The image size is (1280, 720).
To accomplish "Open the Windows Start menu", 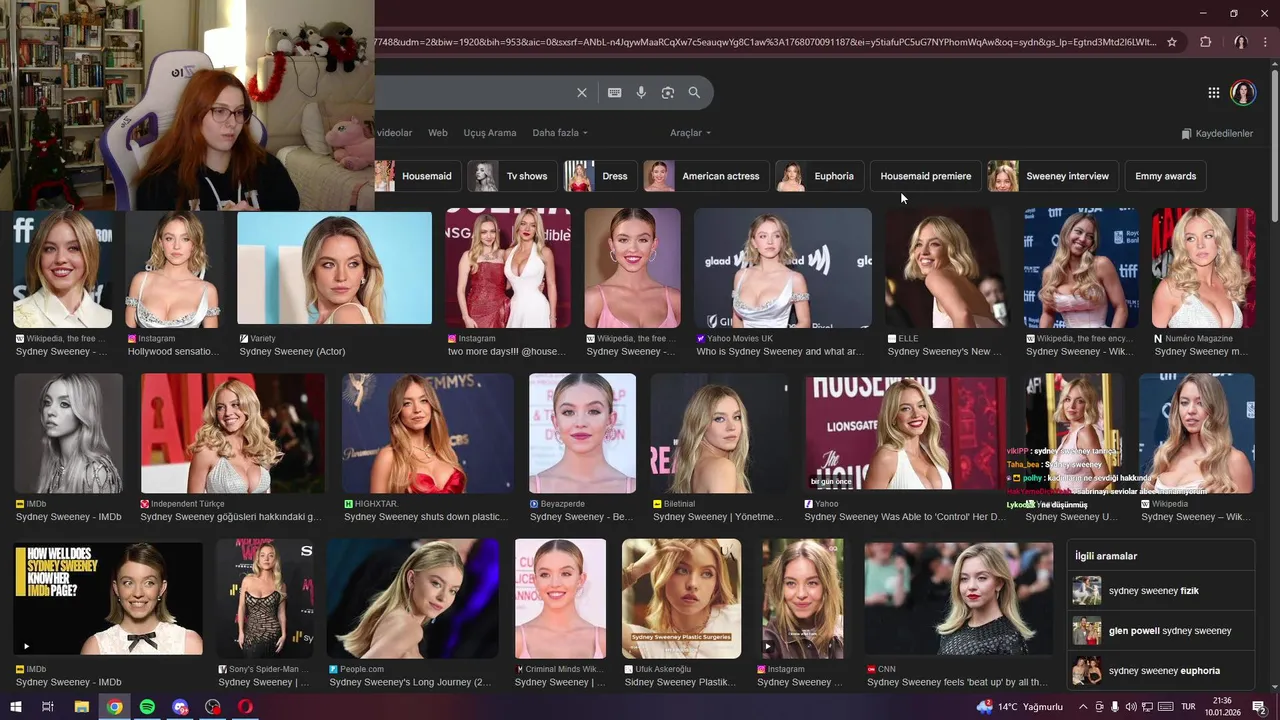I will pyautogui.click(x=15, y=707).
